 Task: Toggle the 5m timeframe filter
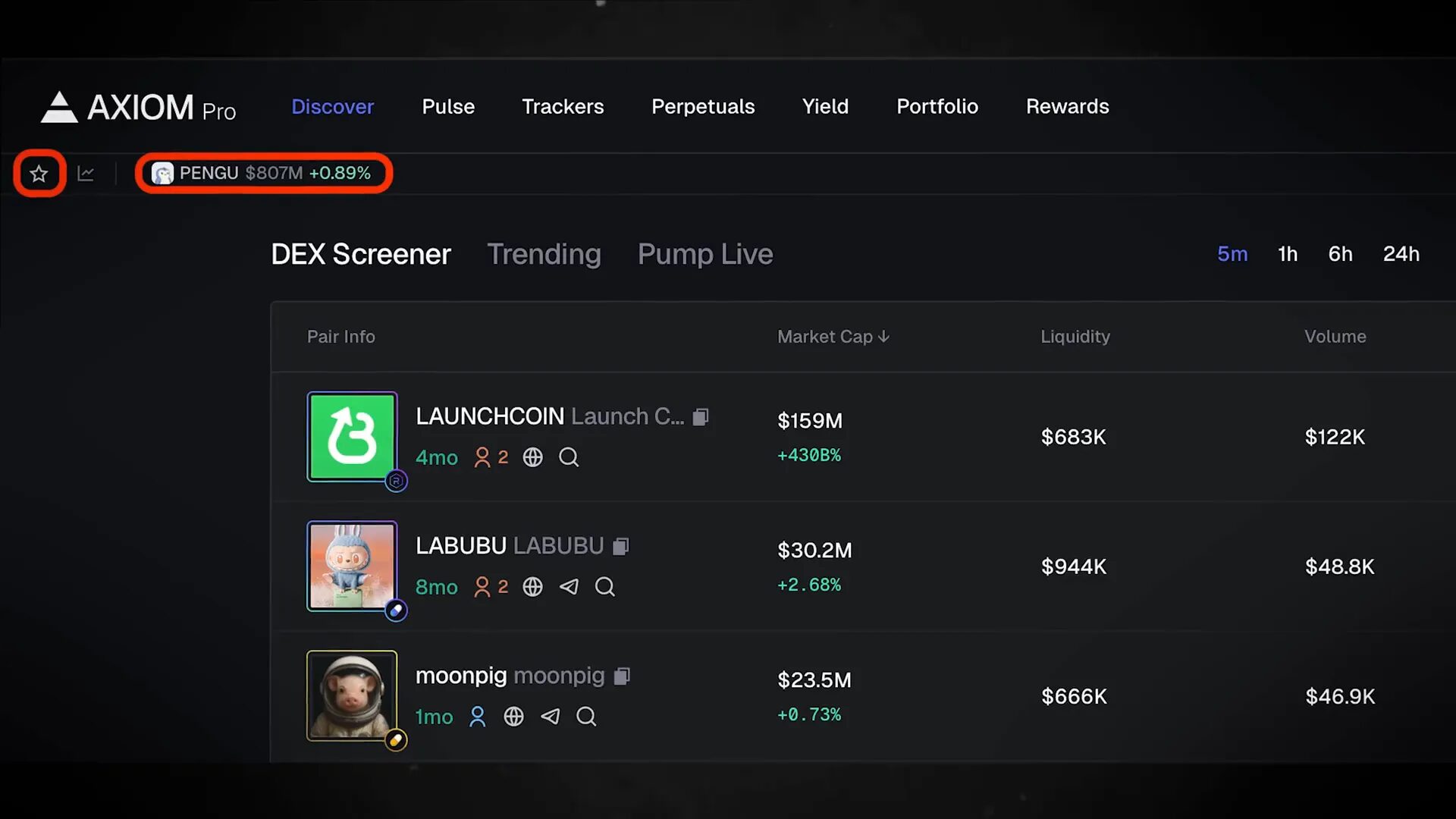(1232, 254)
